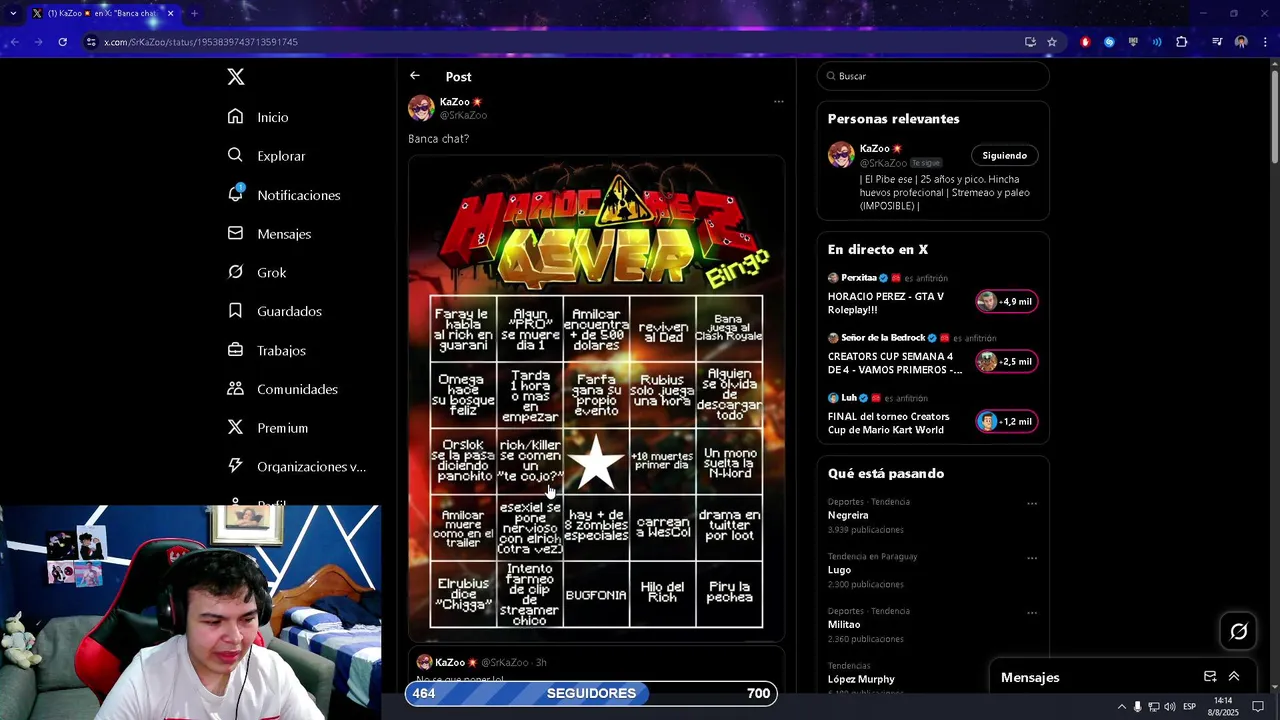The width and height of the screenshot is (1280, 720).
Task: Open the Chrome tab search dropdown
Action: (13, 13)
